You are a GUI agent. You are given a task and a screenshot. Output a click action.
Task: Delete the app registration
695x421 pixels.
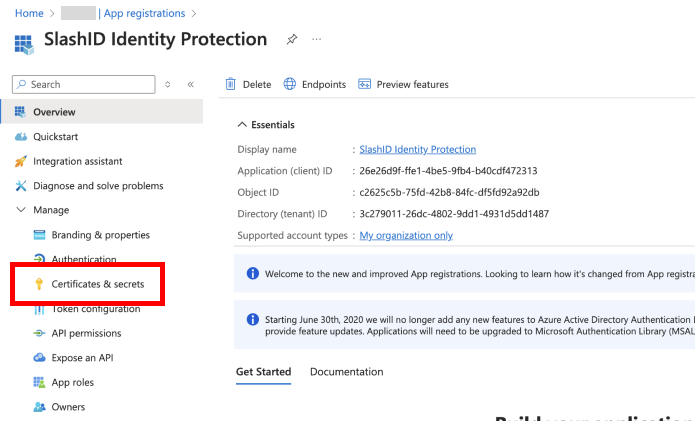248,85
